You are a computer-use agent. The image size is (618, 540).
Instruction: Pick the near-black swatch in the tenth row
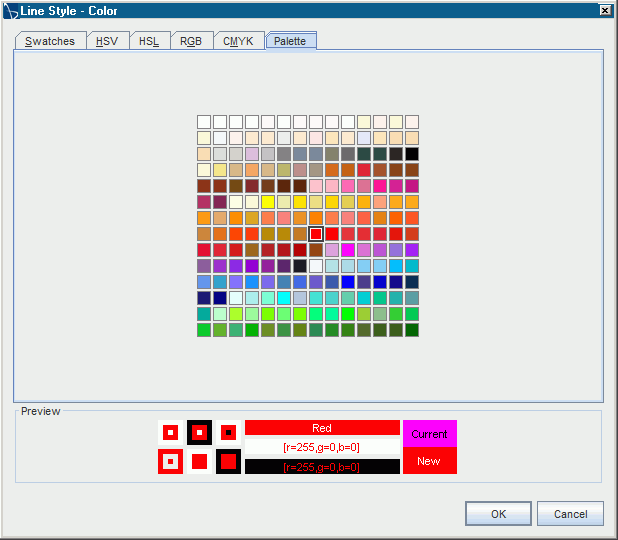pyautogui.click(x=300, y=266)
